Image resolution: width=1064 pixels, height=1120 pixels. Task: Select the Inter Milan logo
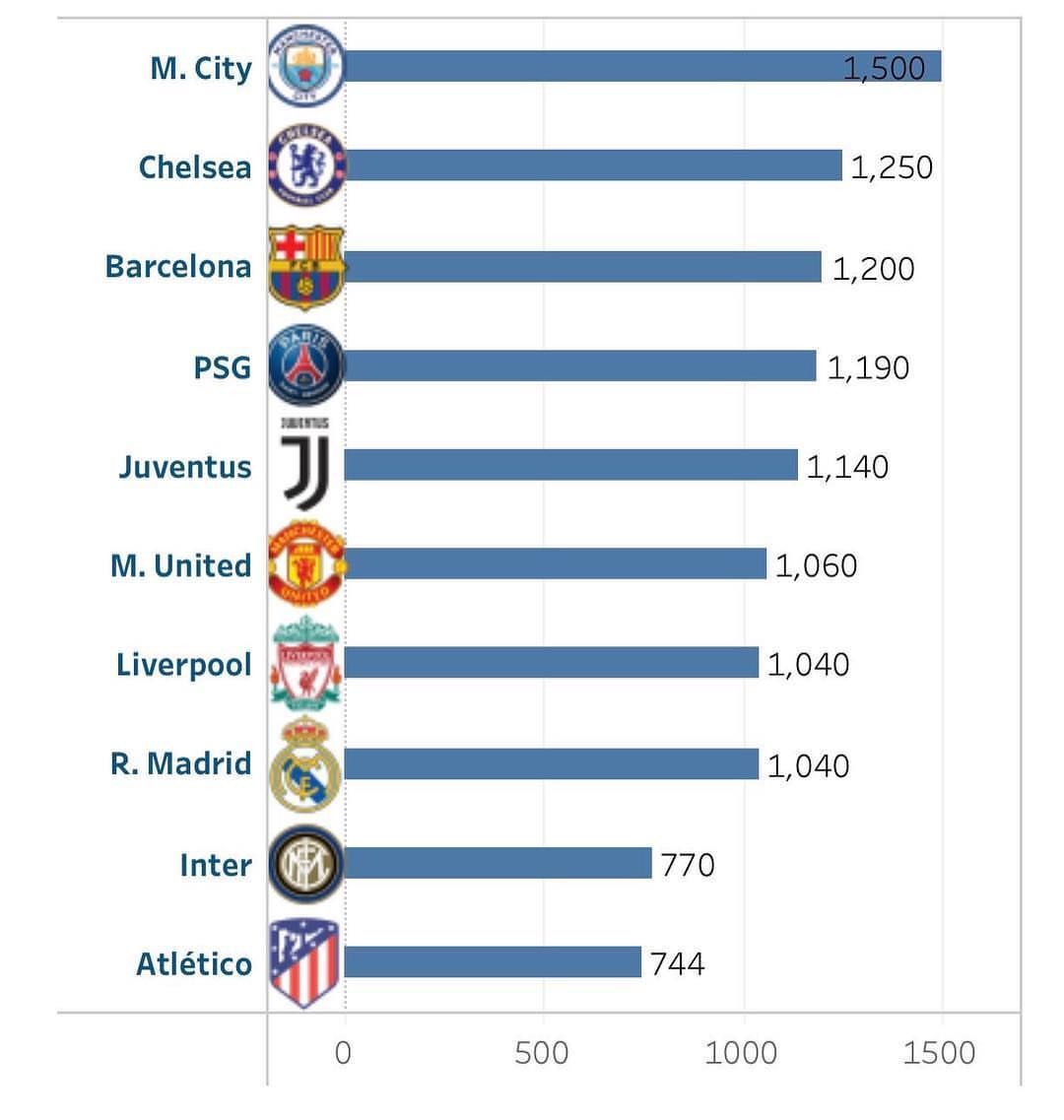click(305, 864)
